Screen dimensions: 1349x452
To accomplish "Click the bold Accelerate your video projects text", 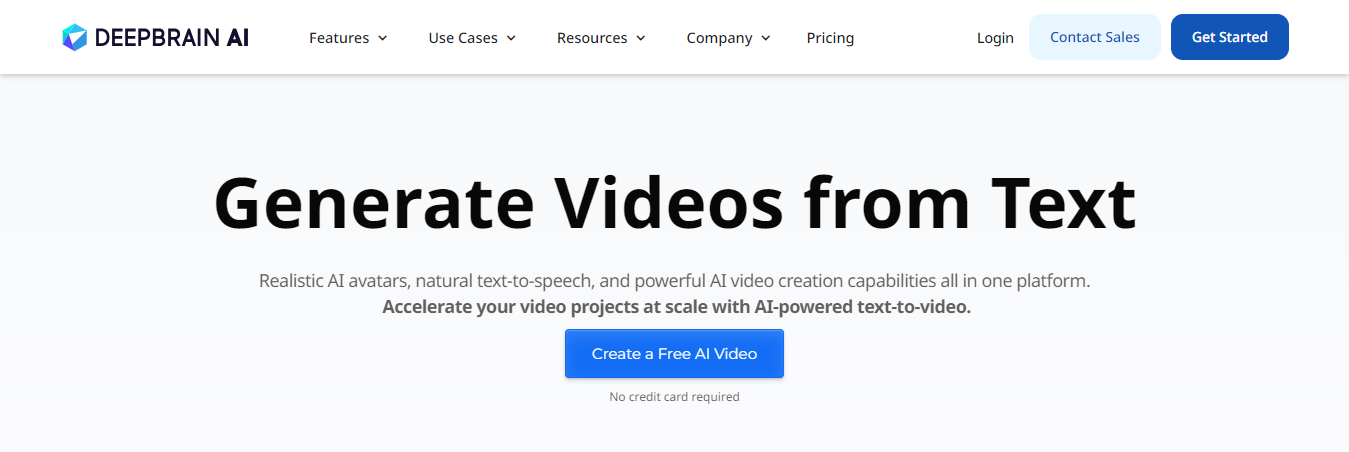I will (x=676, y=307).
